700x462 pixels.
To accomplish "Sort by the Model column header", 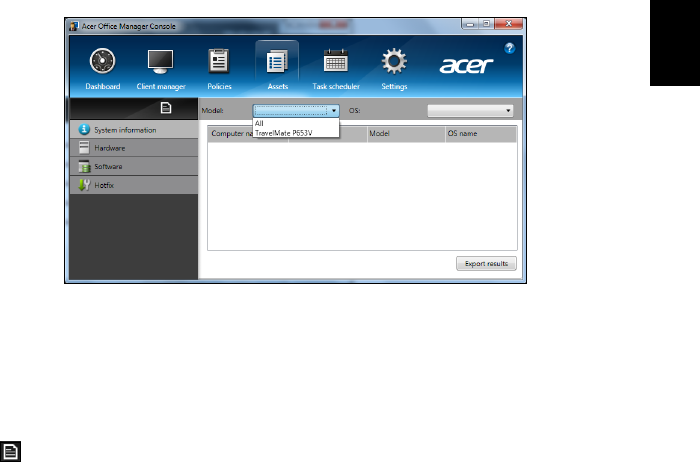I will point(406,133).
